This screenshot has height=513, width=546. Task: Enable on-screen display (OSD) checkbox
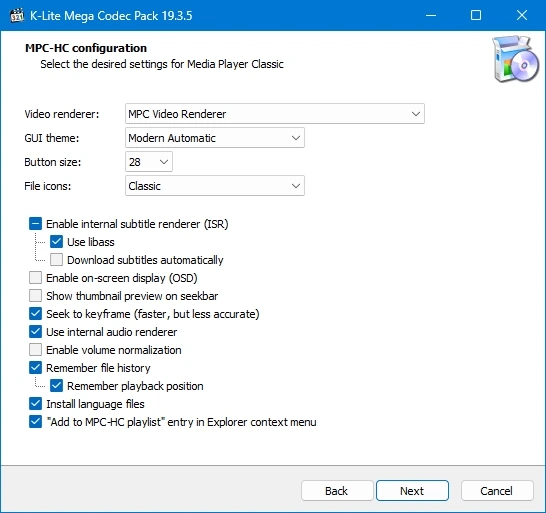(36, 278)
